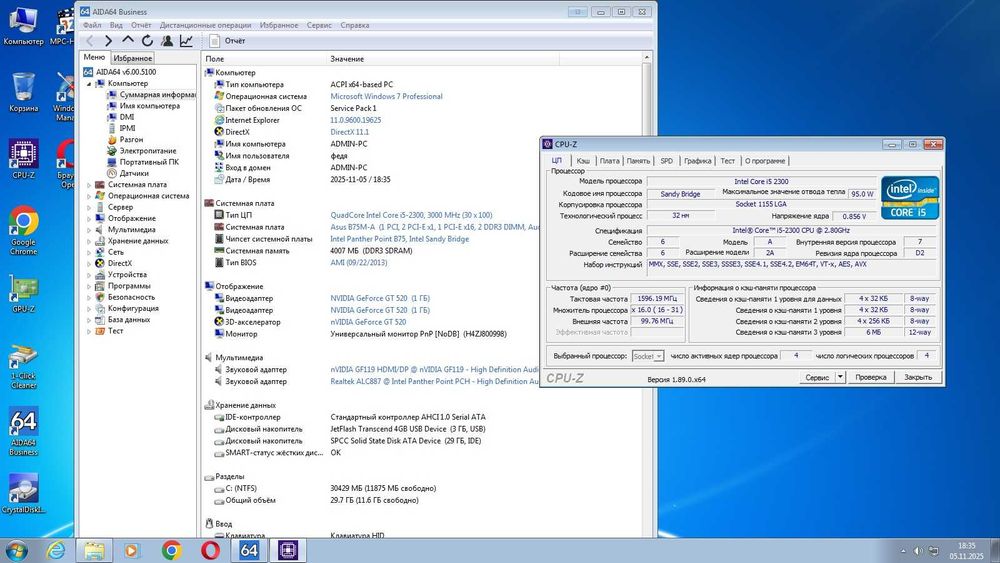The image size is (1000, 563).
Task: Switch to CPU-Z Графика tab
Action: pyautogui.click(x=698, y=161)
